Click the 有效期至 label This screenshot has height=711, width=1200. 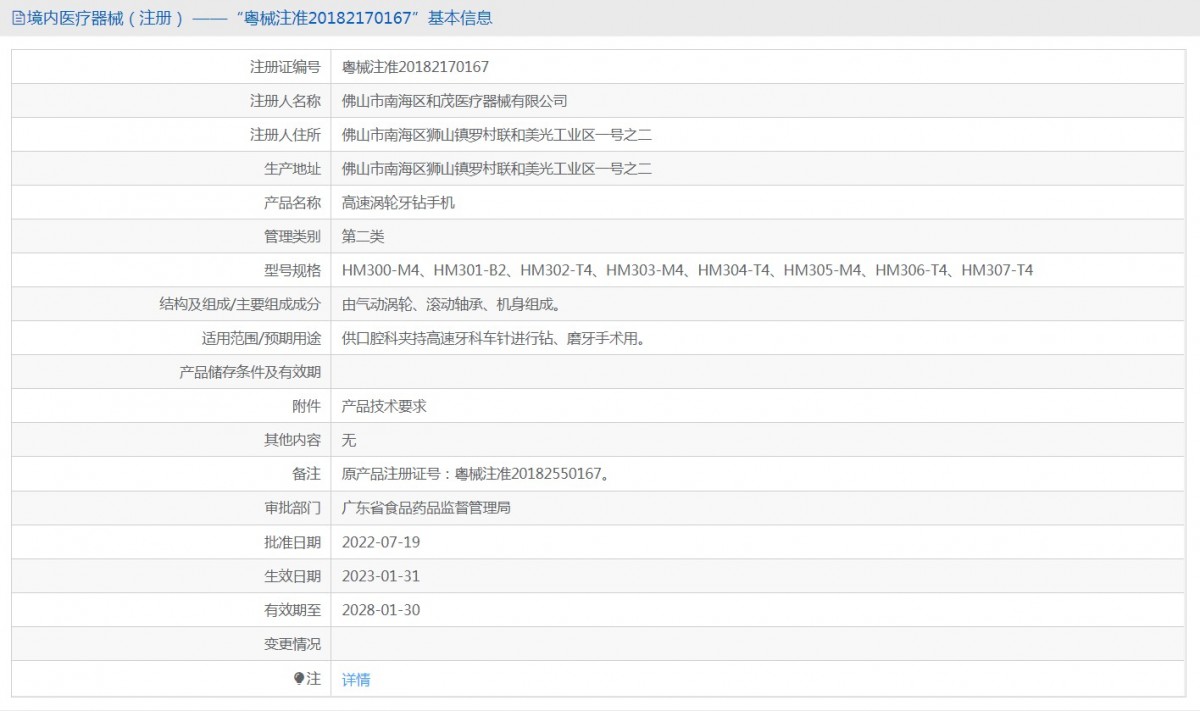[292, 611]
